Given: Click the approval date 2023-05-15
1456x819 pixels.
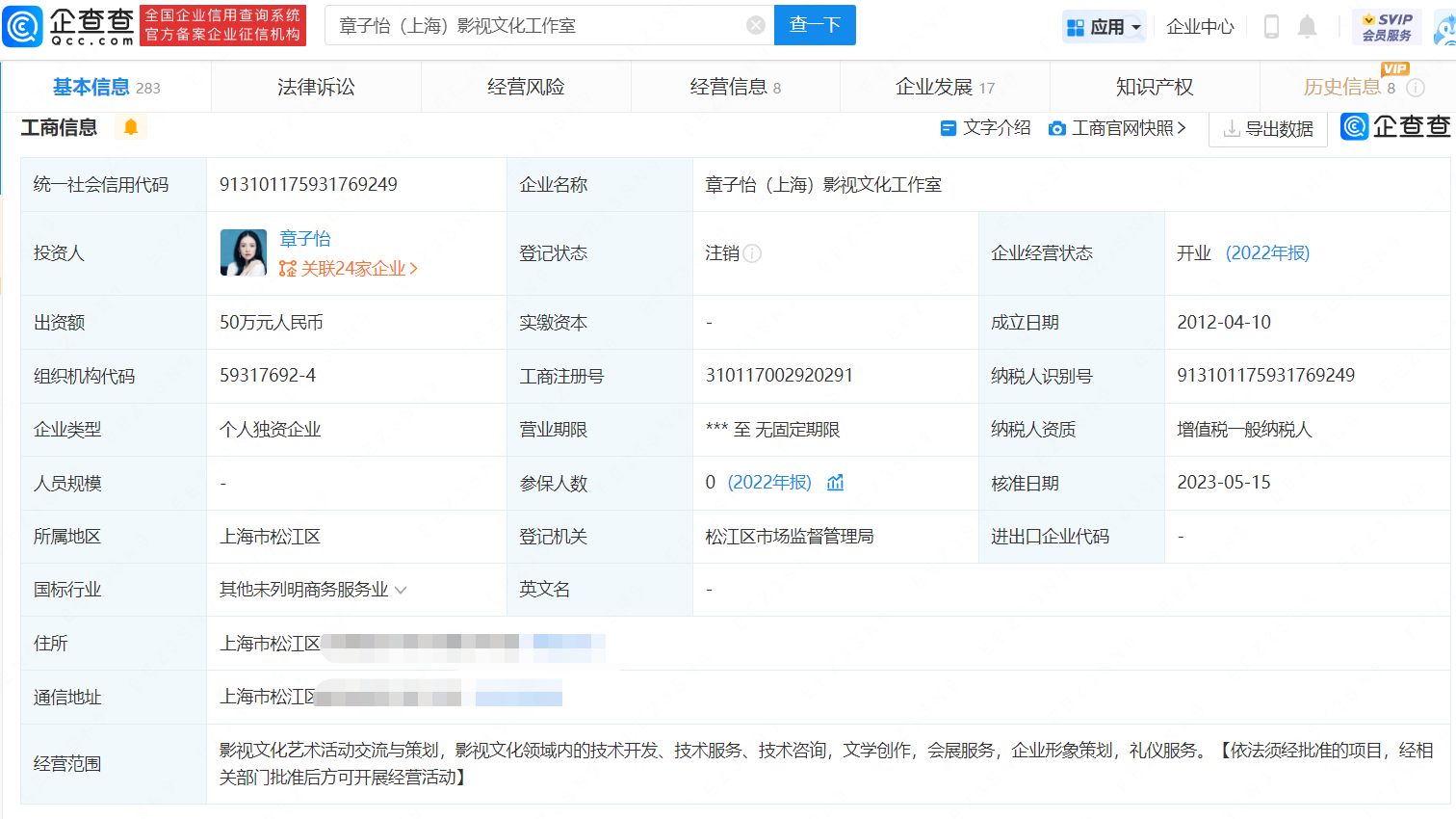Looking at the screenshot, I should point(1224,482).
